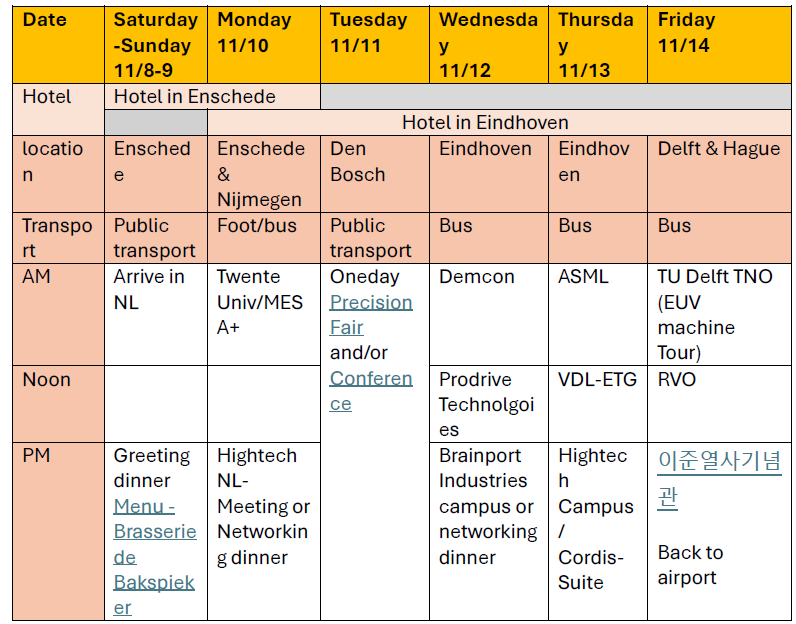This screenshot has height=624, width=796.
Task: Select the ASML cell
Action: coord(598,314)
